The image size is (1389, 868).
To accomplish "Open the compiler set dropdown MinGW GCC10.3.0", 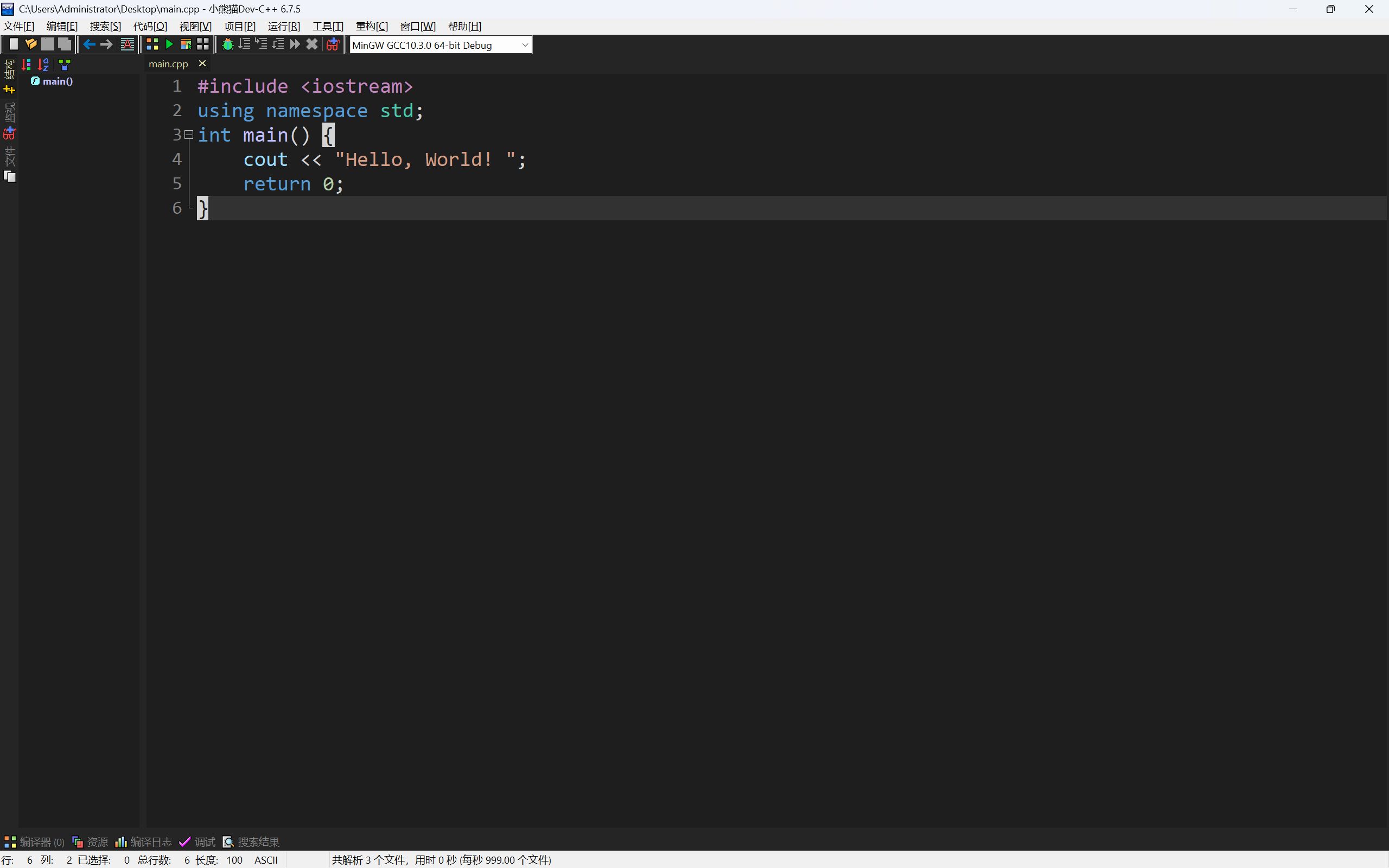I will coord(440,45).
